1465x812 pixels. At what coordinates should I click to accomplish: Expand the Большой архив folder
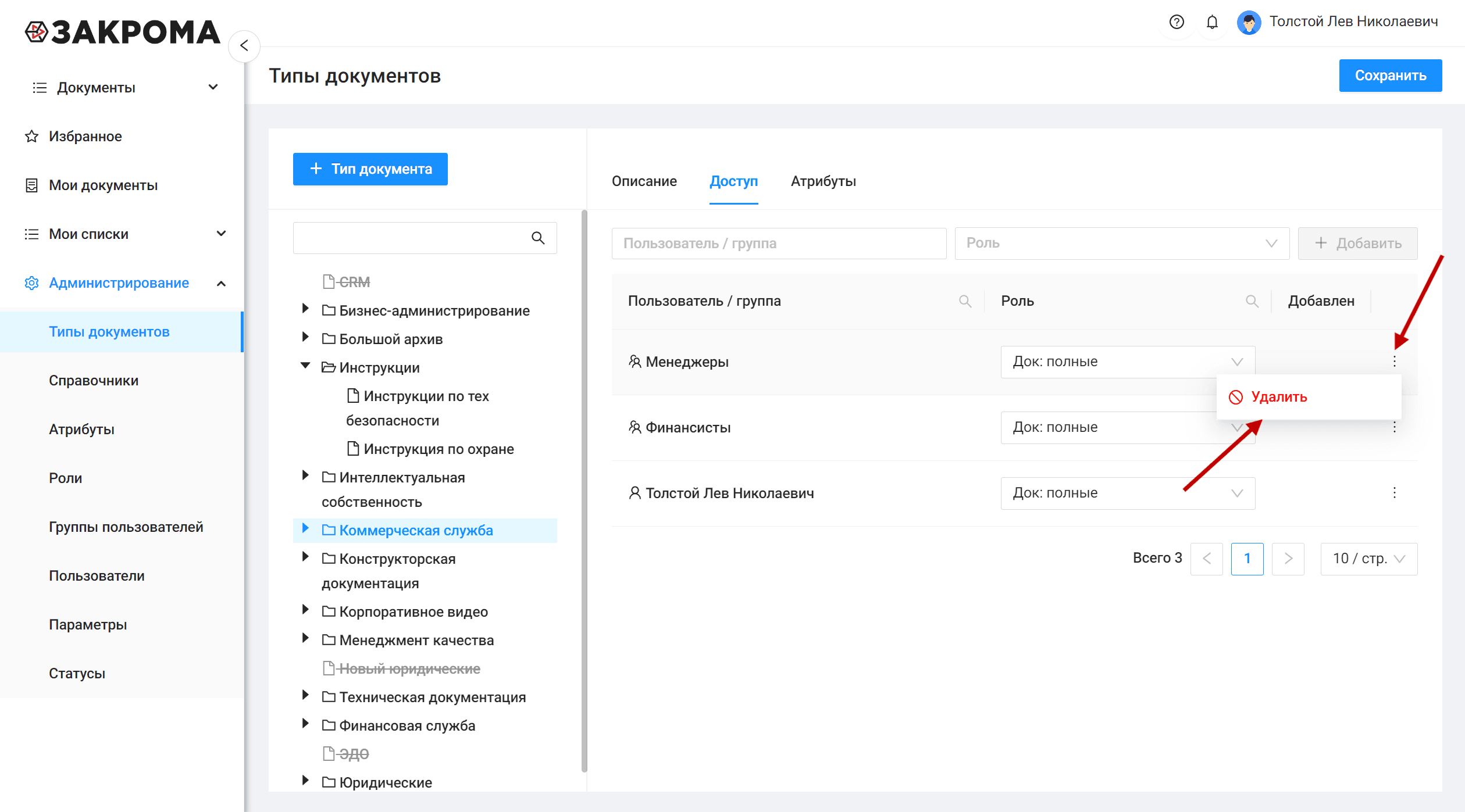305,337
